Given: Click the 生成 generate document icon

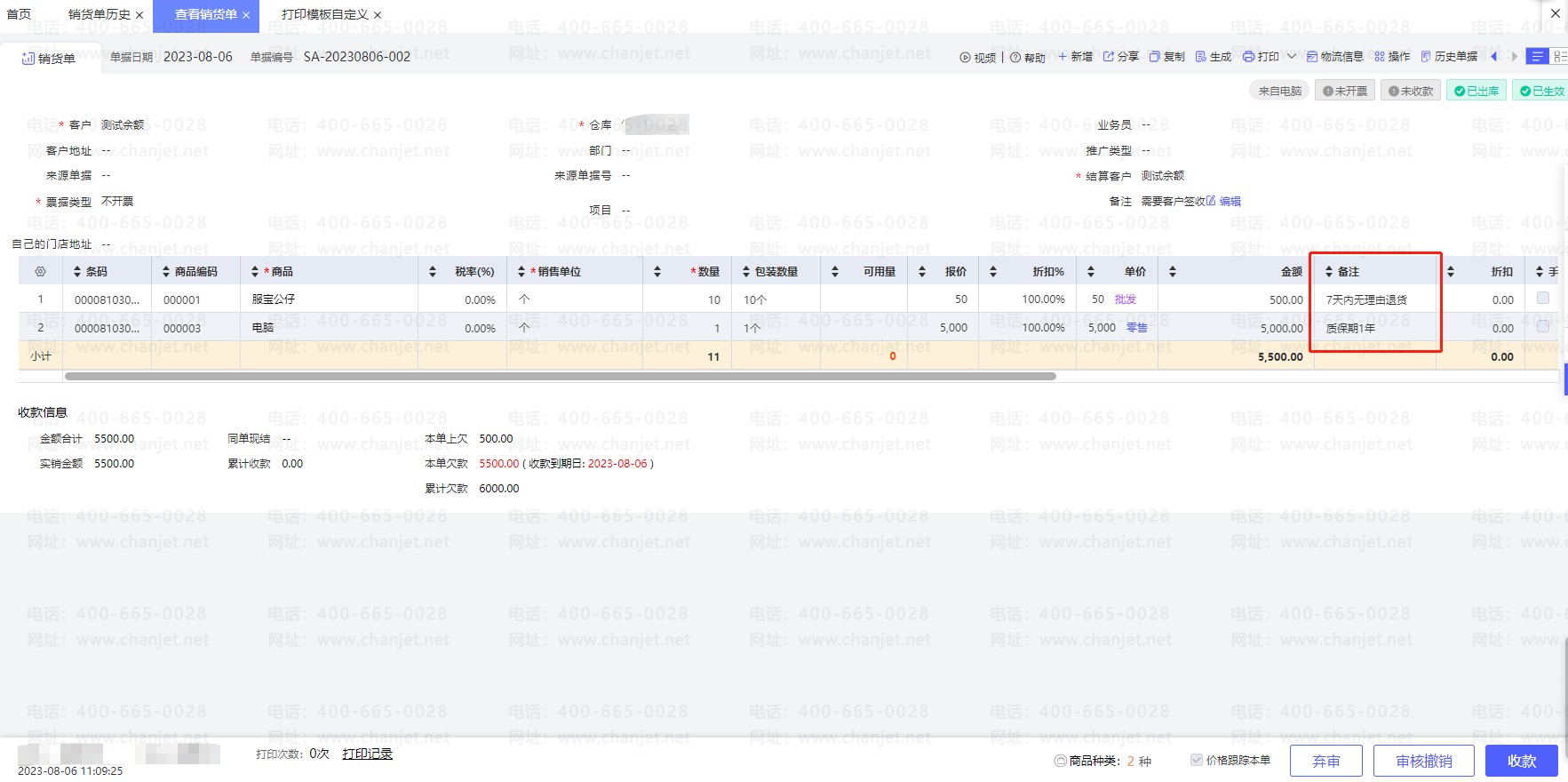Looking at the screenshot, I should (x=1201, y=57).
